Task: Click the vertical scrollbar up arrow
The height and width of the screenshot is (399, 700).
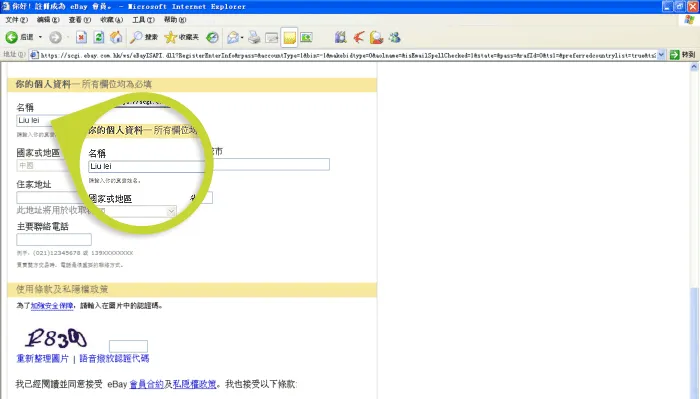Action: click(x=694, y=67)
